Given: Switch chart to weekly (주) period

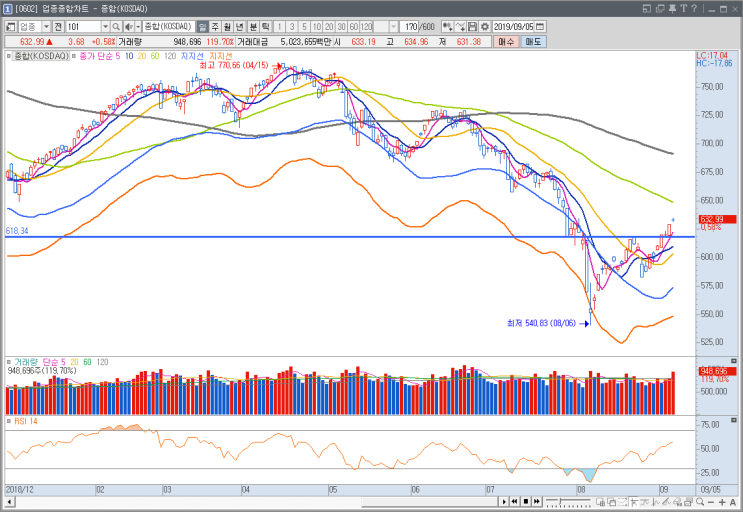Looking at the screenshot, I should (215, 27).
